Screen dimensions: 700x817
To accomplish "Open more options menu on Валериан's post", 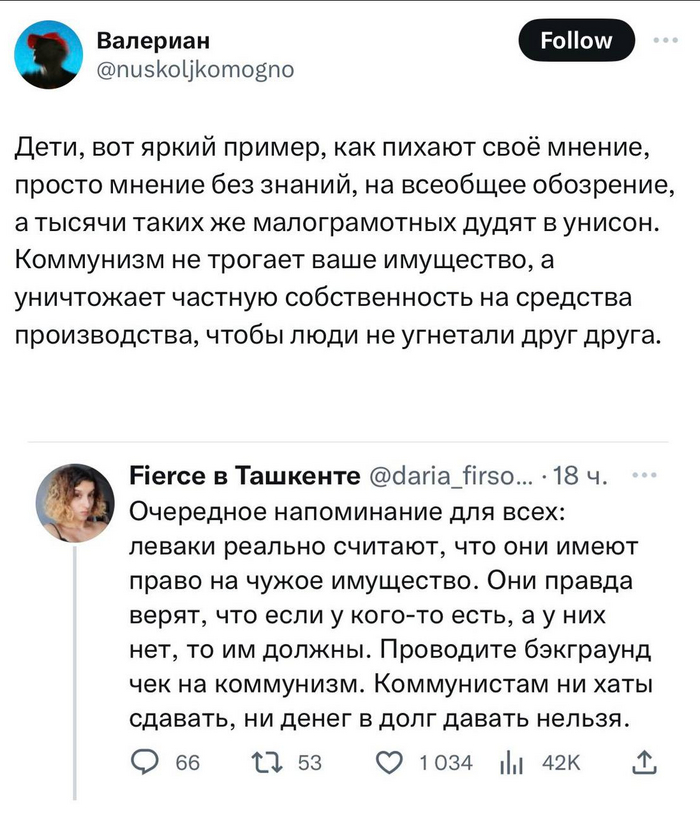I will pos(663,41).
